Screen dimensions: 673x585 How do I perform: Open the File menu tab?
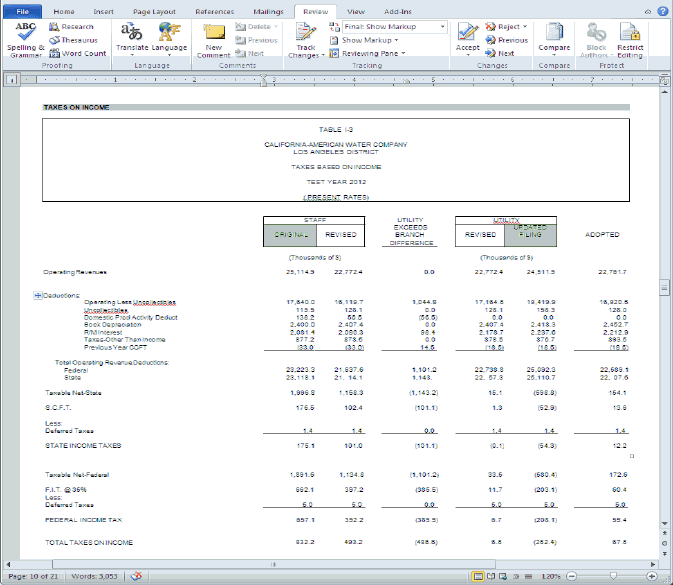click(x=22, y=11)
